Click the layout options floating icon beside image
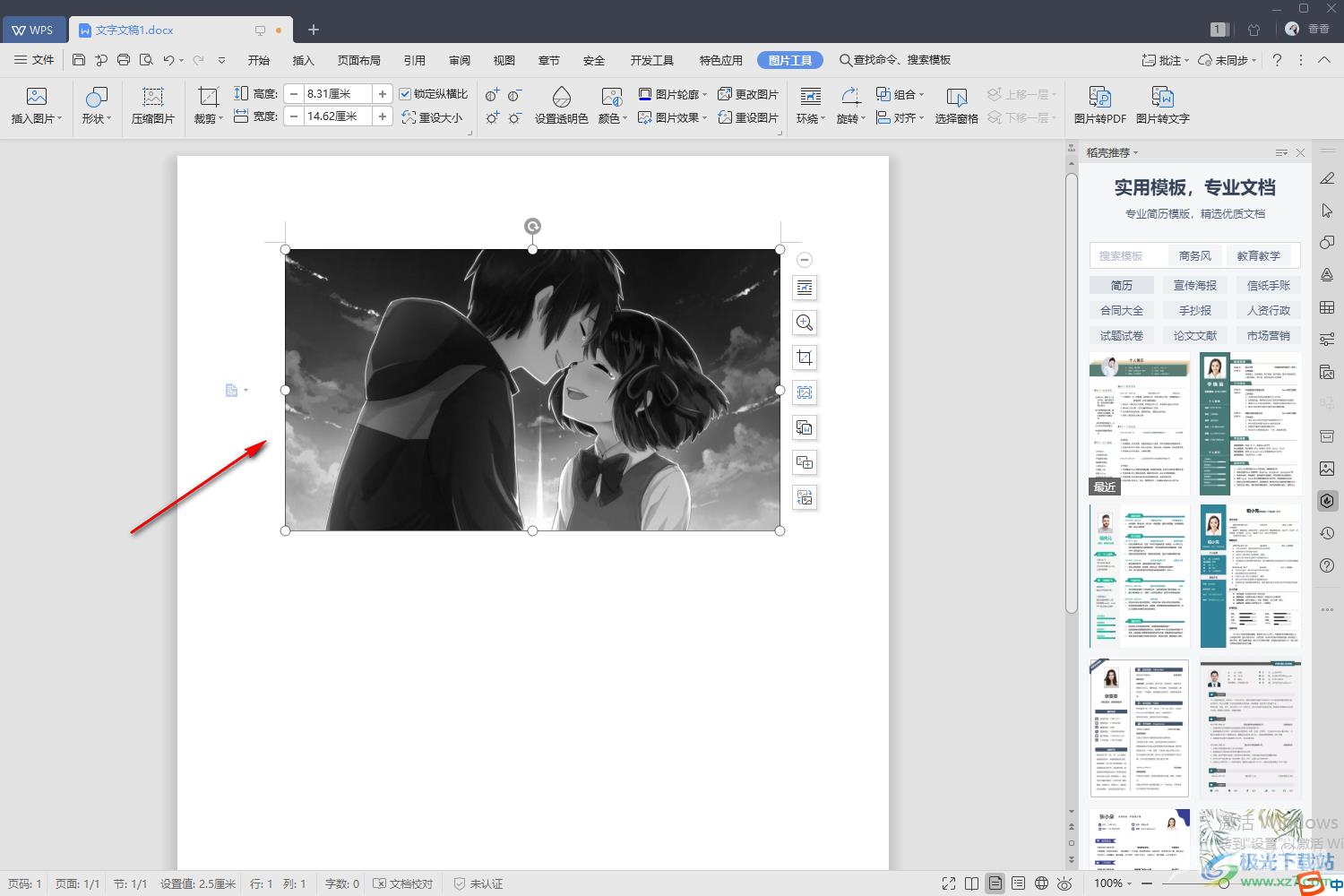The height and width of the screenshot is (896, 1344). click(x=805, y=288)
